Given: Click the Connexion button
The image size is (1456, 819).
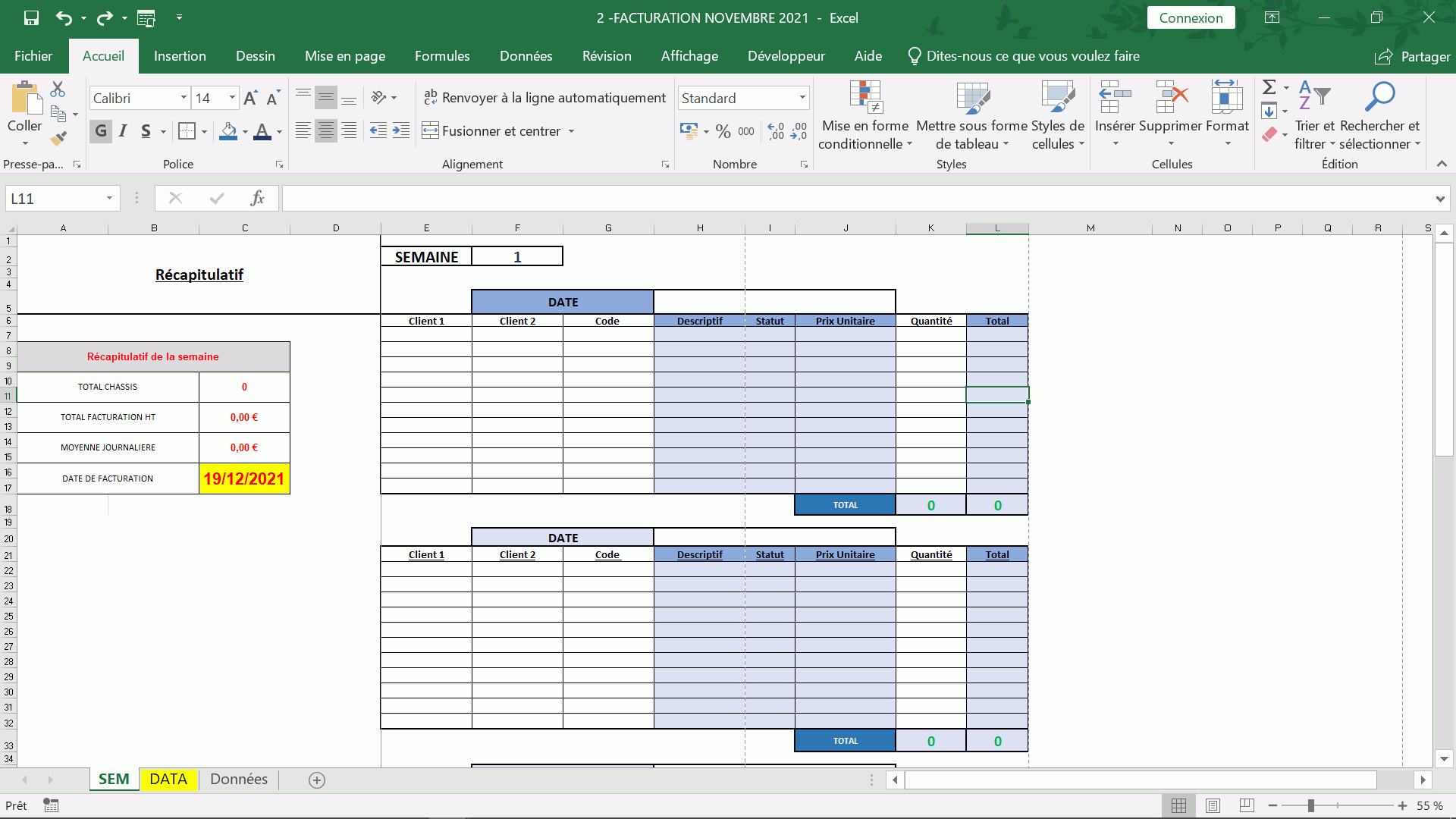Looking at the screenshot, I should 1191,17.
